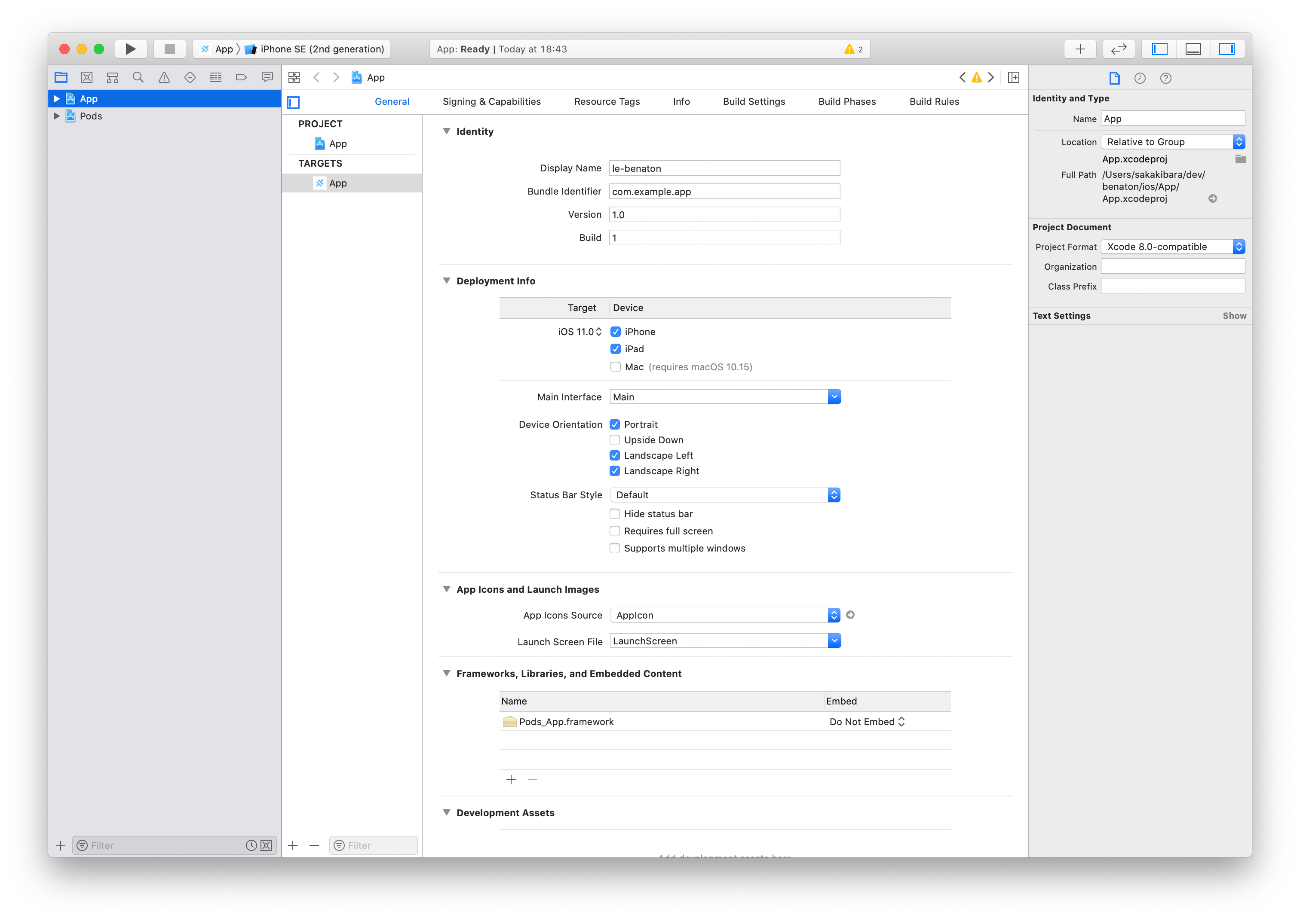Change the iOS 11.0 deployment target
This screenshot has width=1300, height=921.
[x=580, y=332]
